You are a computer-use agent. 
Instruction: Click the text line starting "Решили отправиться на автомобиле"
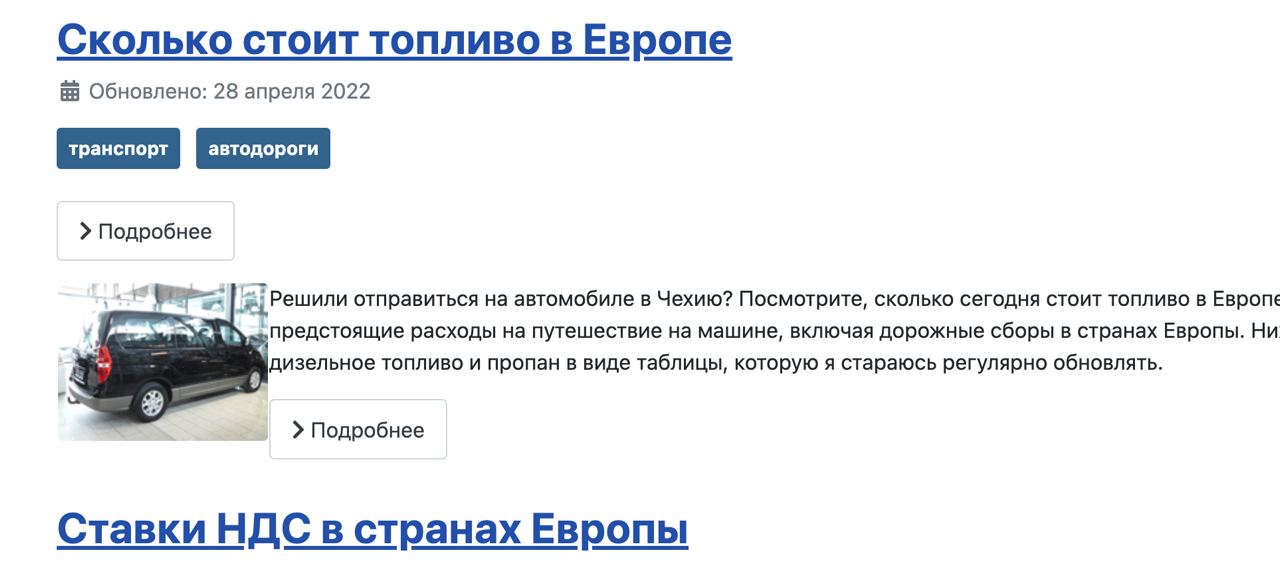point(775,299)
